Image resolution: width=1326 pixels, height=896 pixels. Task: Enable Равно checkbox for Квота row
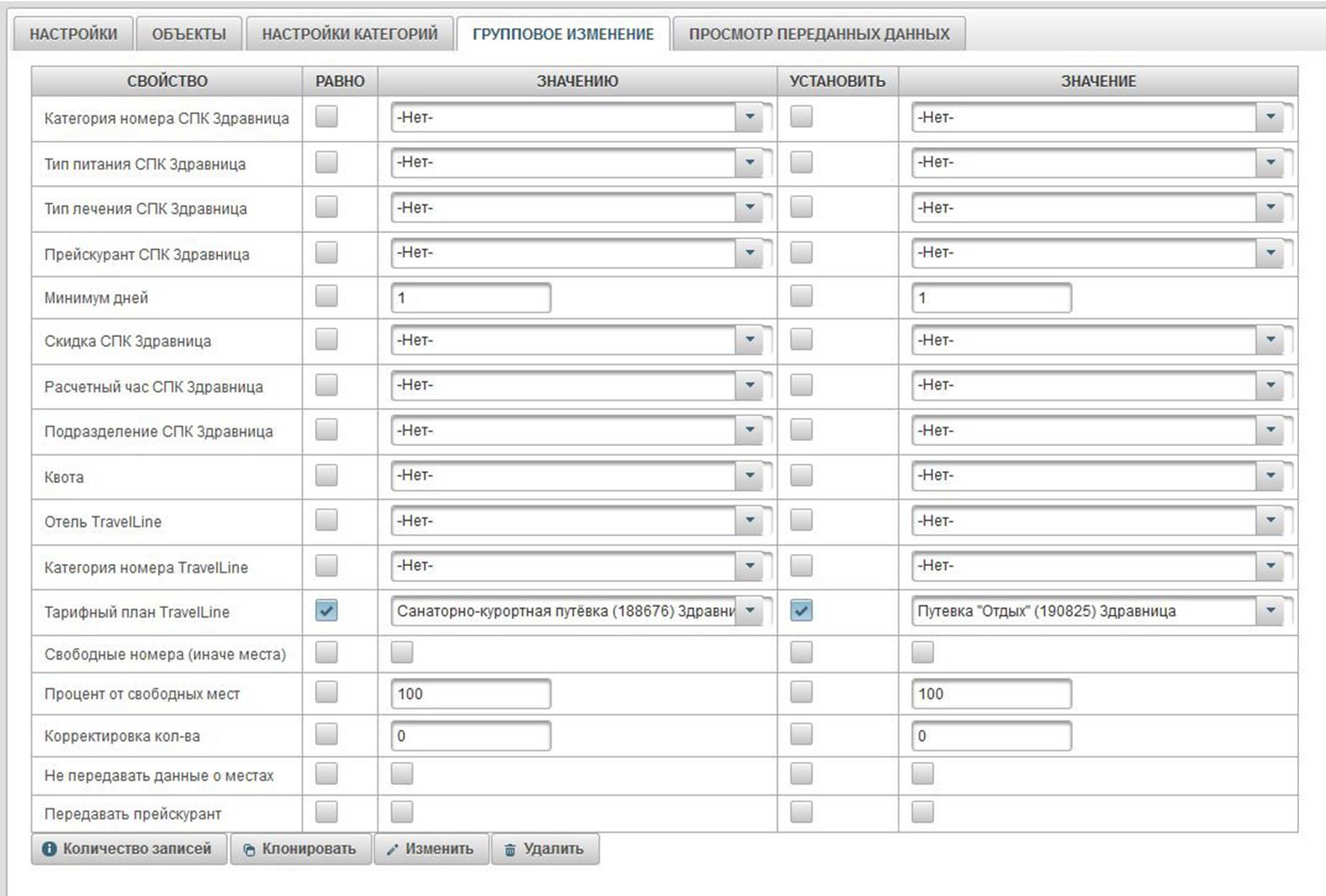point(326,475)
